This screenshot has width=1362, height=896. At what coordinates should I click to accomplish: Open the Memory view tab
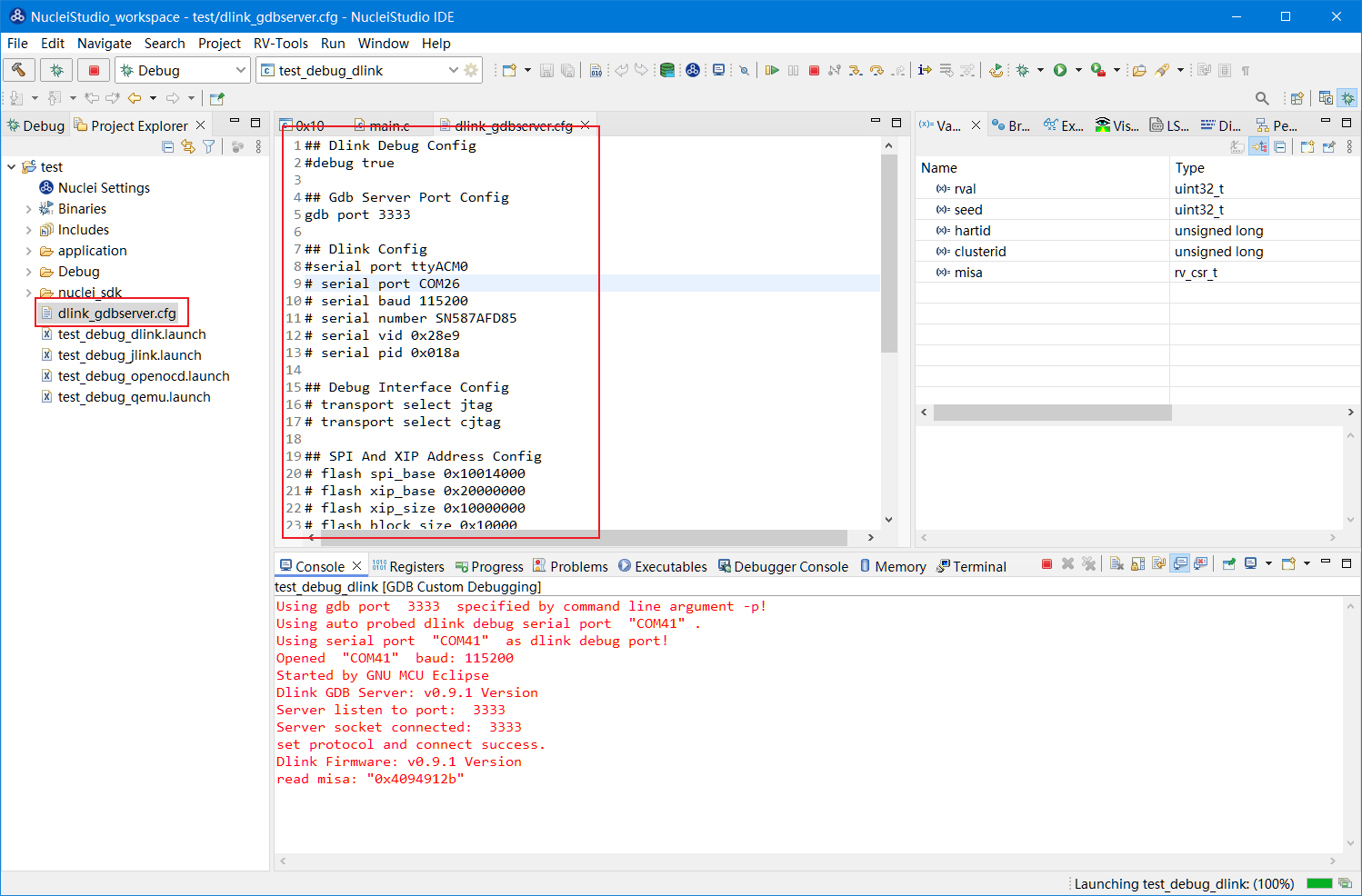[893, 566]
